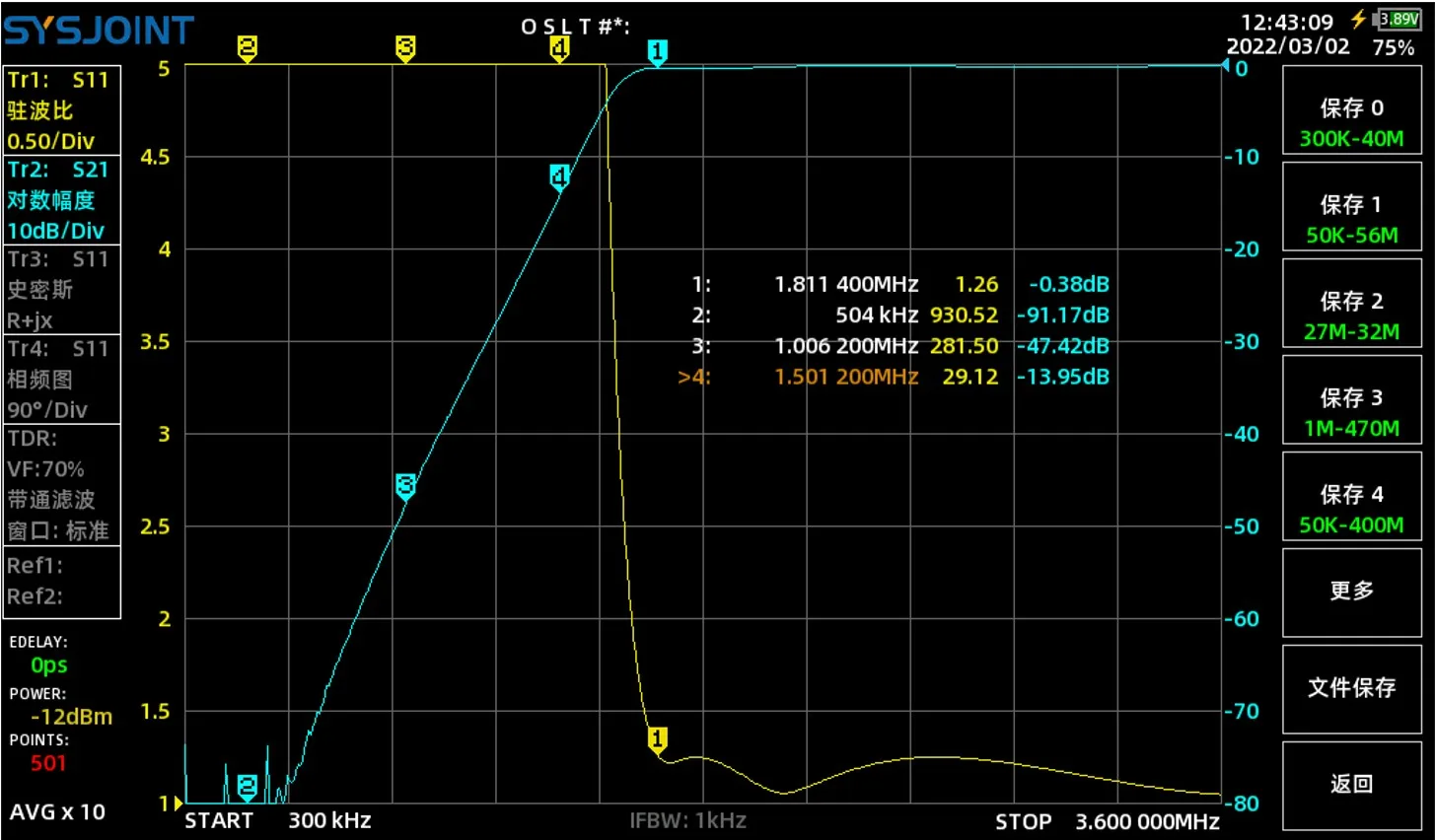
Task: Tap the IFBW: 1kHz label
Action: tap(688, 820)
